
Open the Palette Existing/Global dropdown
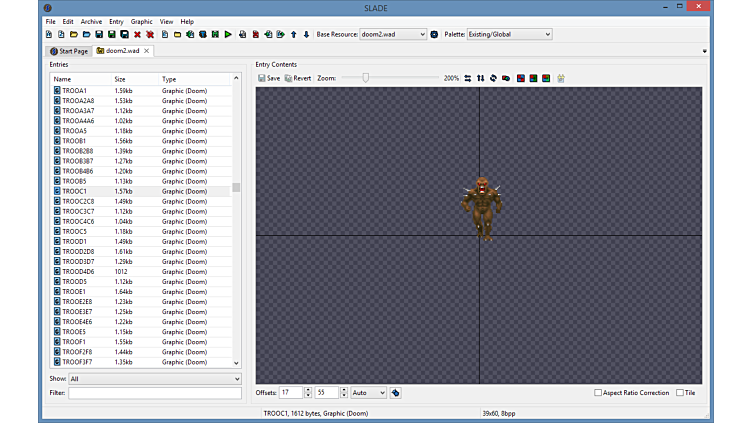click(509, 34)
